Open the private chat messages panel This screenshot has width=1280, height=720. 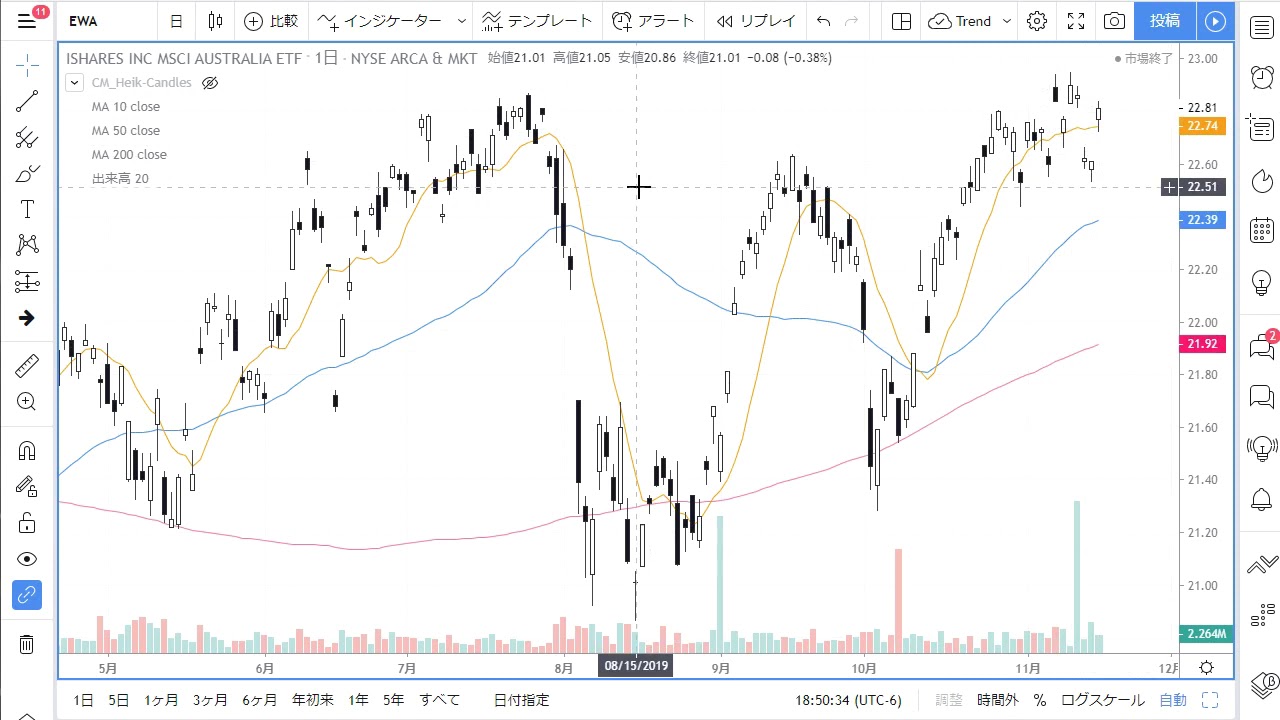point(1262,398)
